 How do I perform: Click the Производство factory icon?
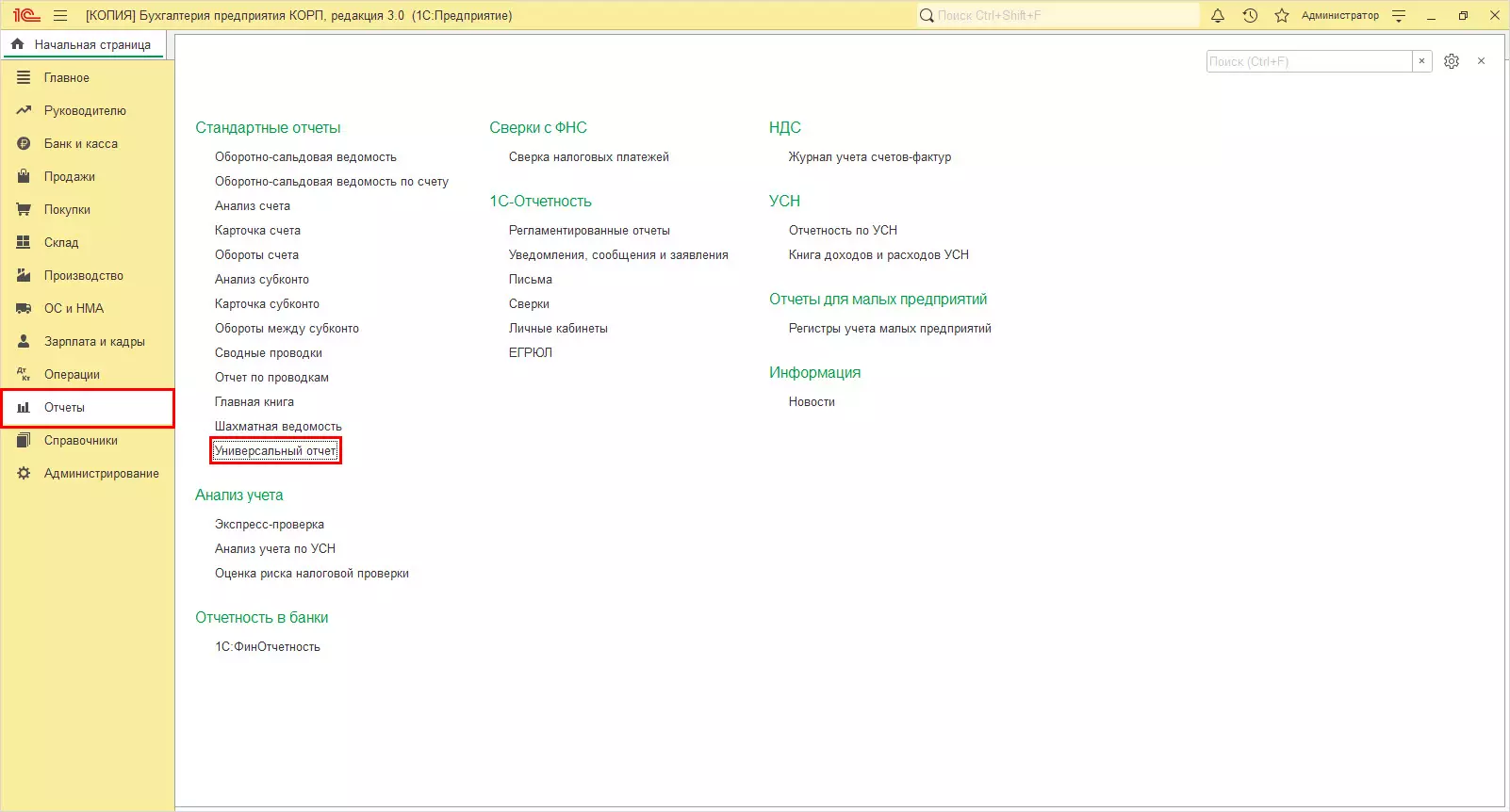(24, 275)
